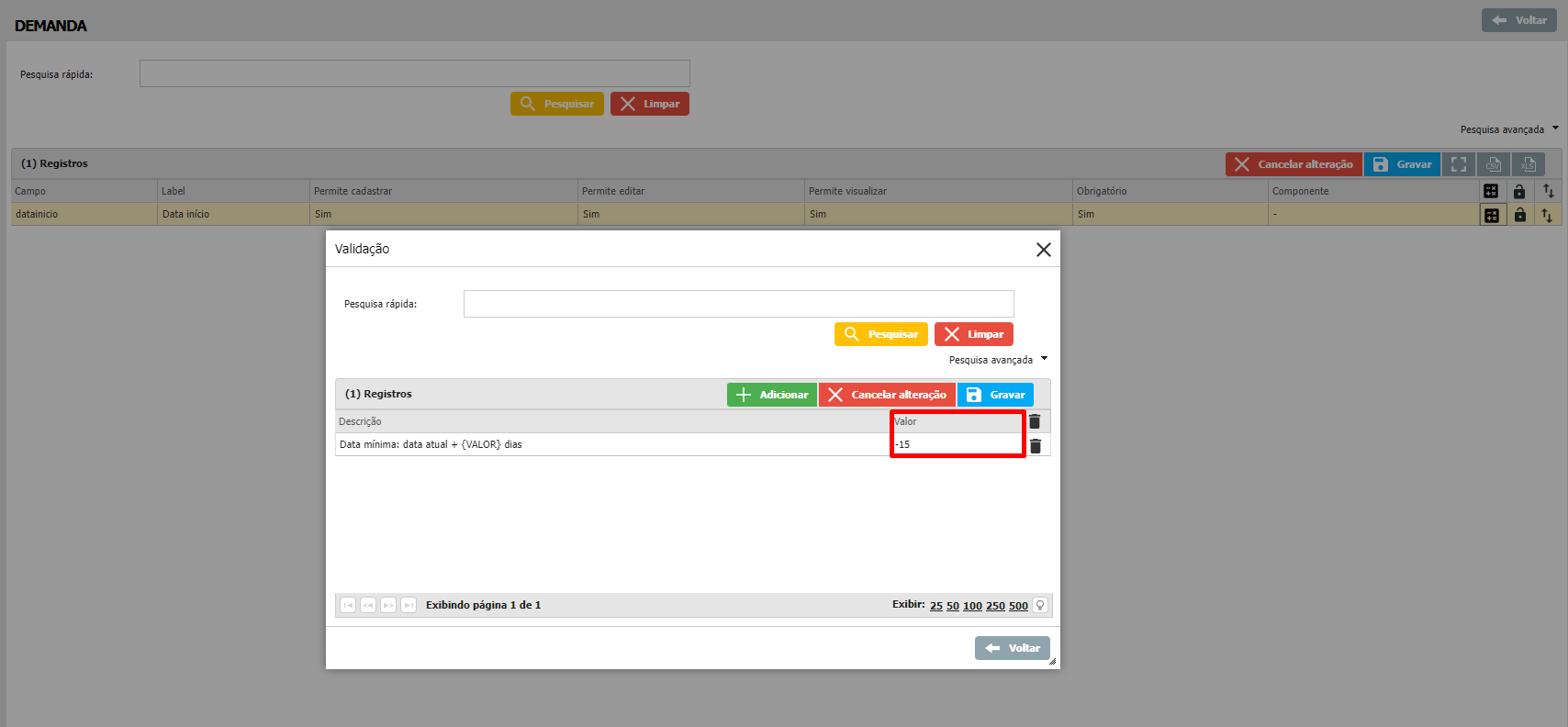Click the lightbulb icon in the pager
Image resolution: width=1568 pixels, height=727 pixels.
click(1040, 605)
